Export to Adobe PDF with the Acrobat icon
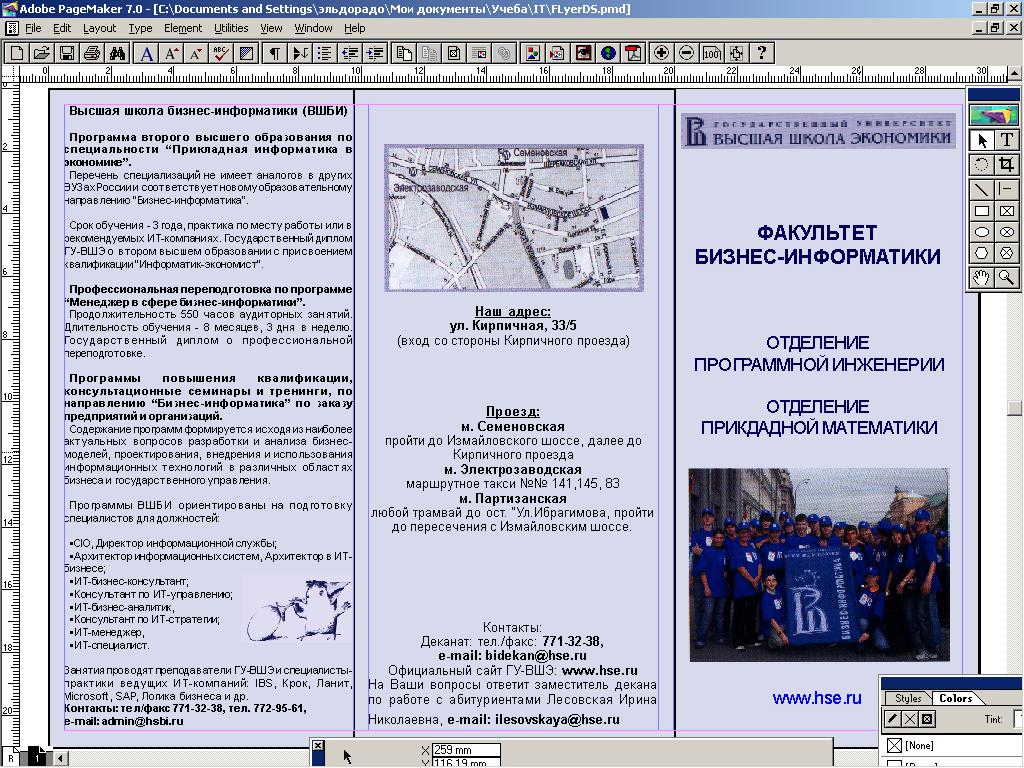The image size is (1024, 768). [633, 53]
